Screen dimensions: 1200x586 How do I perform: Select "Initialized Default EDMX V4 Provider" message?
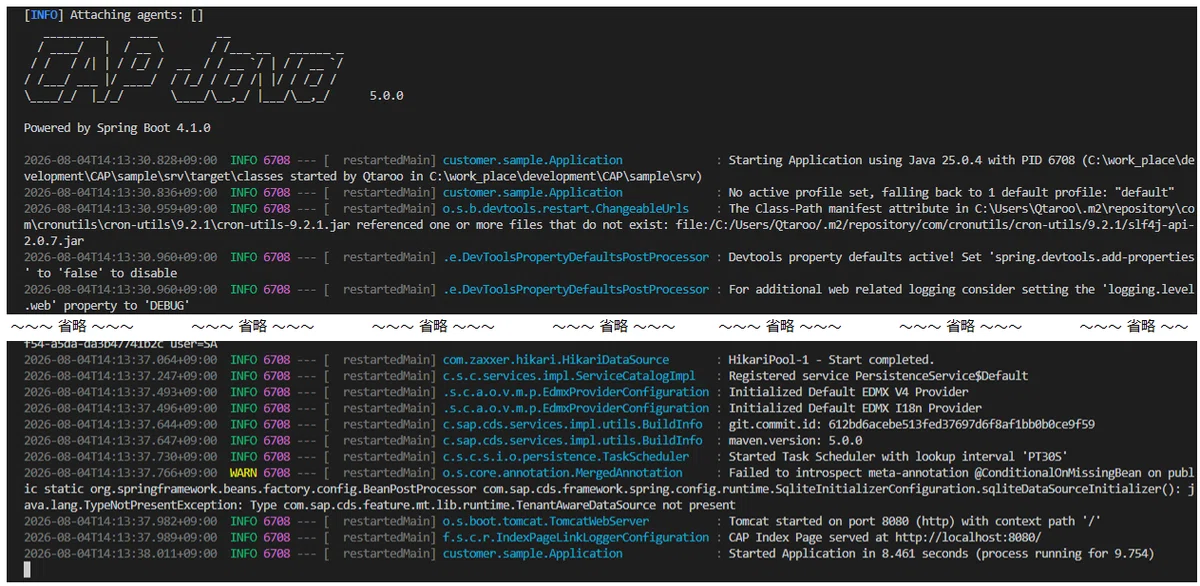(849, 392)
